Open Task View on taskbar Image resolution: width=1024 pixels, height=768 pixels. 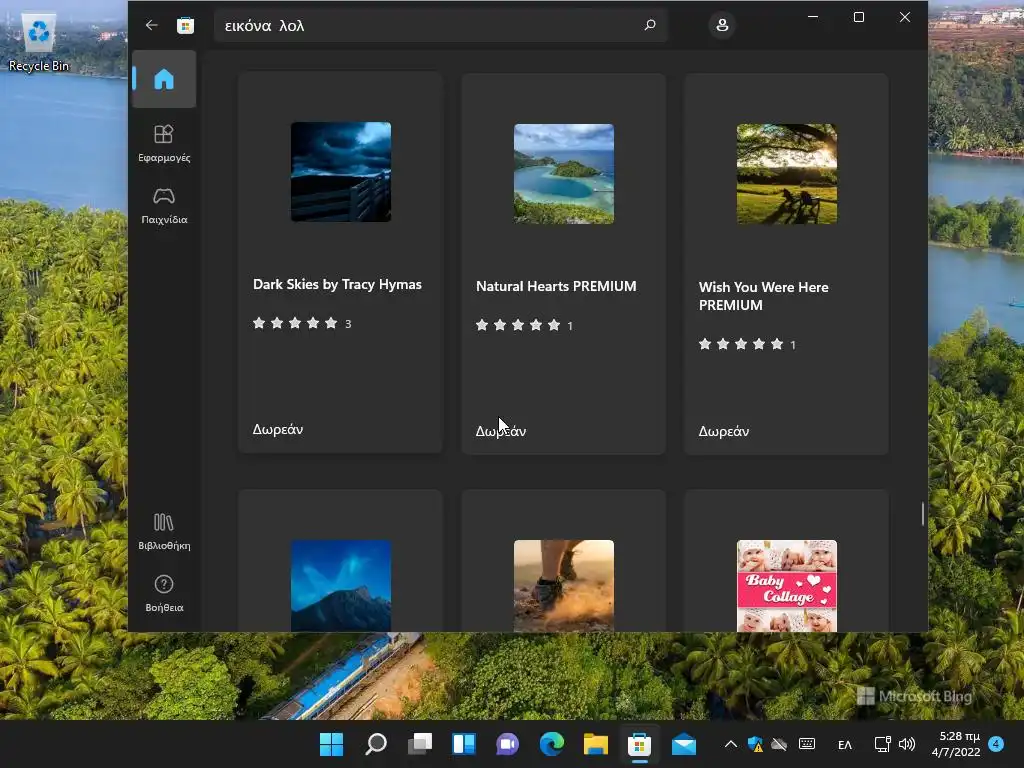pos(420,744)
